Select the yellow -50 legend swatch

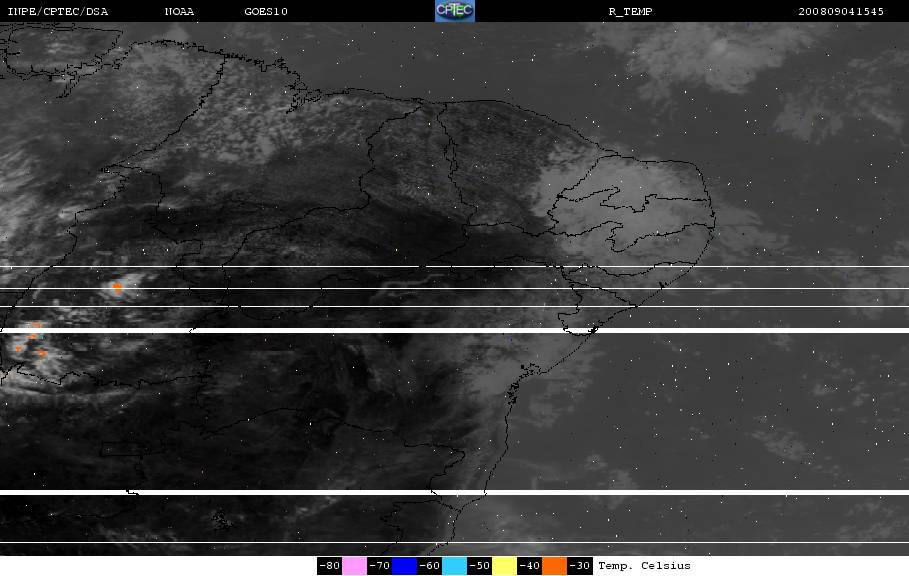tap(504, 566)
